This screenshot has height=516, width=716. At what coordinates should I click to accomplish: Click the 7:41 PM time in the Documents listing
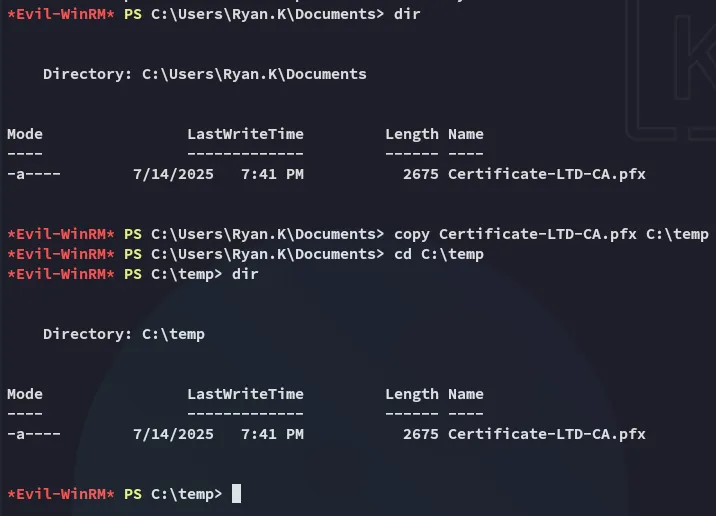[272, 174]
